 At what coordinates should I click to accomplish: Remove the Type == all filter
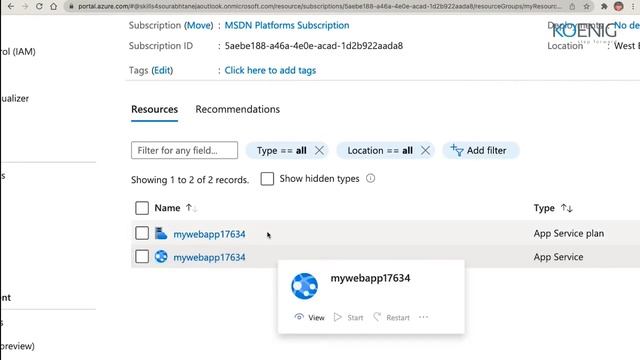pos(319,151)
